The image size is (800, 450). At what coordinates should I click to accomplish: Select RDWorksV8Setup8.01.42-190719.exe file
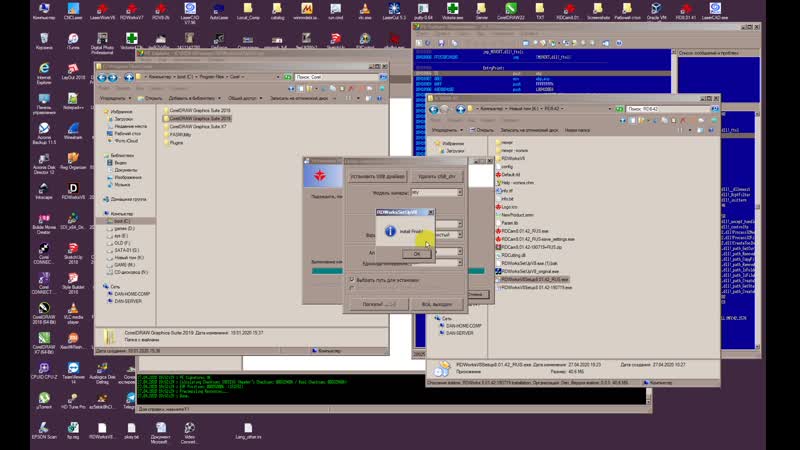pyautogui.click(x=534, y=288)
